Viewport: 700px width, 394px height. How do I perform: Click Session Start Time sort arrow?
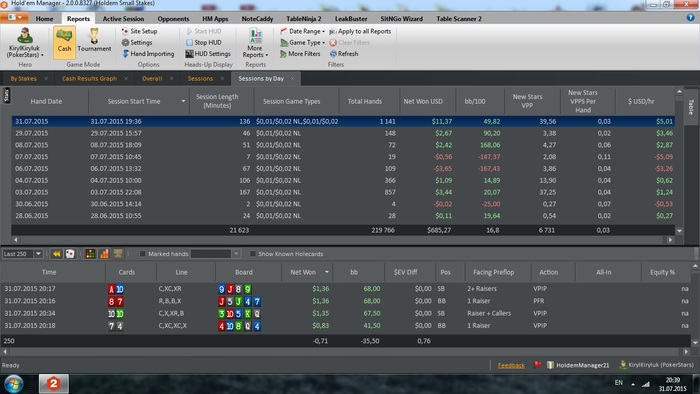(x=183, y=101)
